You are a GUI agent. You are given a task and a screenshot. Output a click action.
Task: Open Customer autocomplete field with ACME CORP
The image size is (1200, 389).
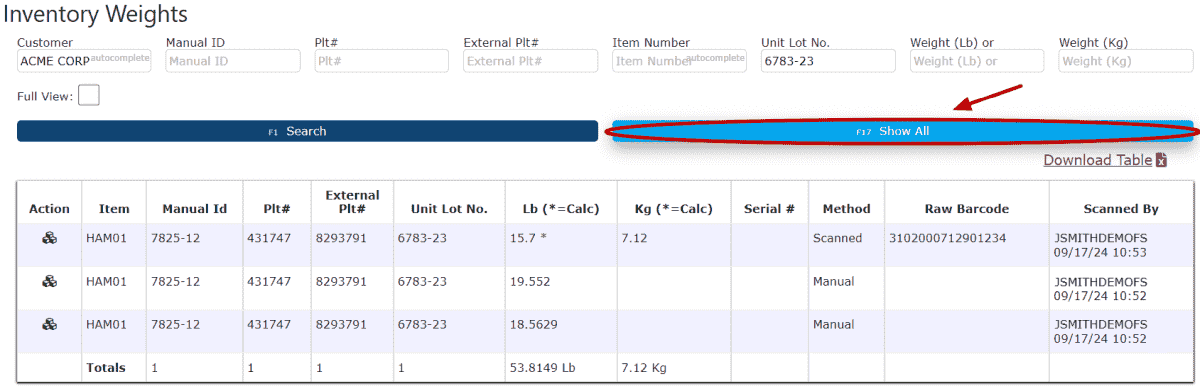(x=84, y=61)
